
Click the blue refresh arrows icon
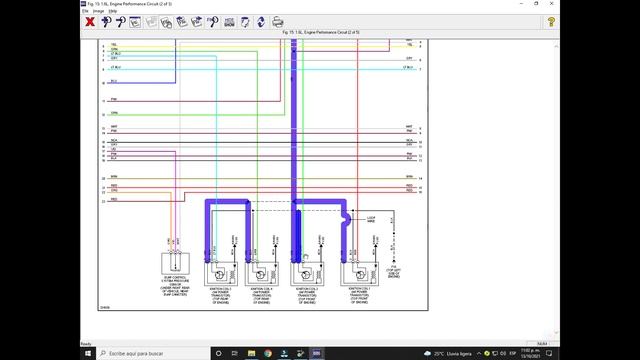[x=261, y=22]
